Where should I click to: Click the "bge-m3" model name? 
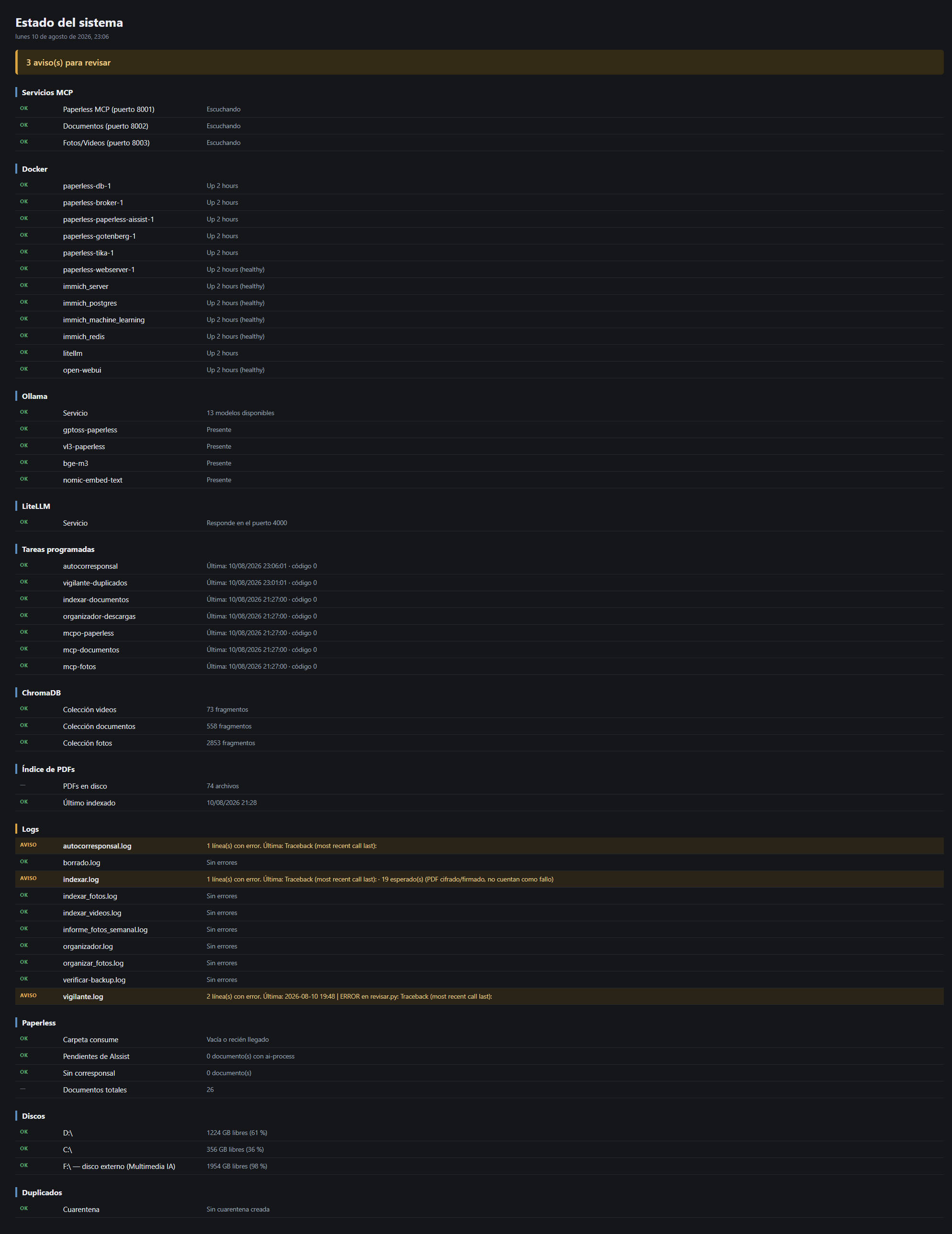[76, 463]
